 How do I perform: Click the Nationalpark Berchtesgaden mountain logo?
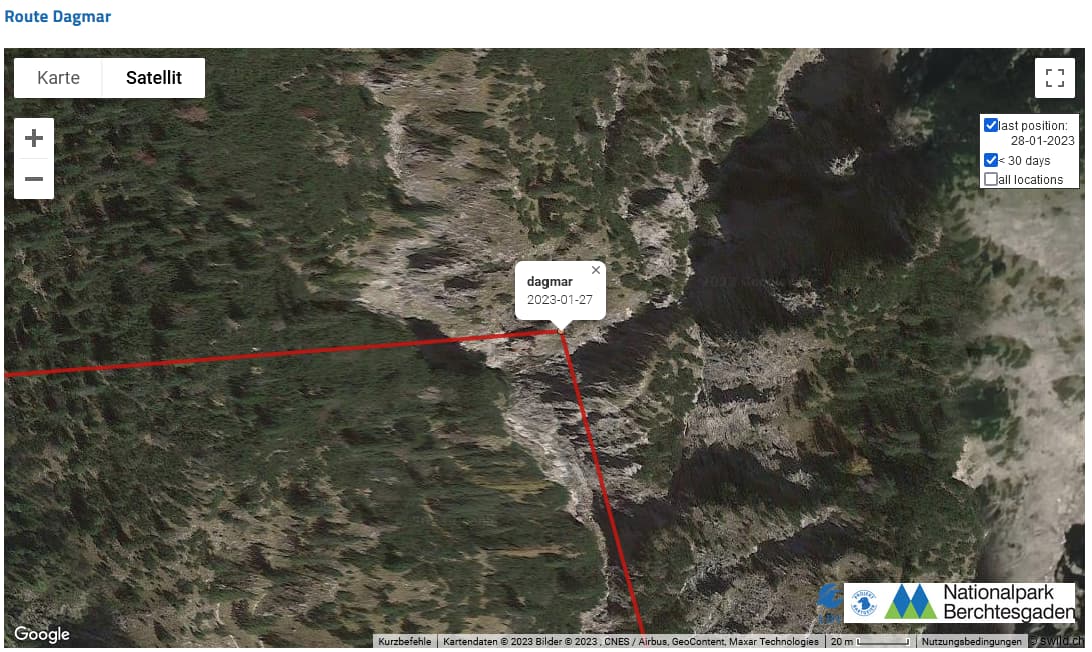coord(910,602)
